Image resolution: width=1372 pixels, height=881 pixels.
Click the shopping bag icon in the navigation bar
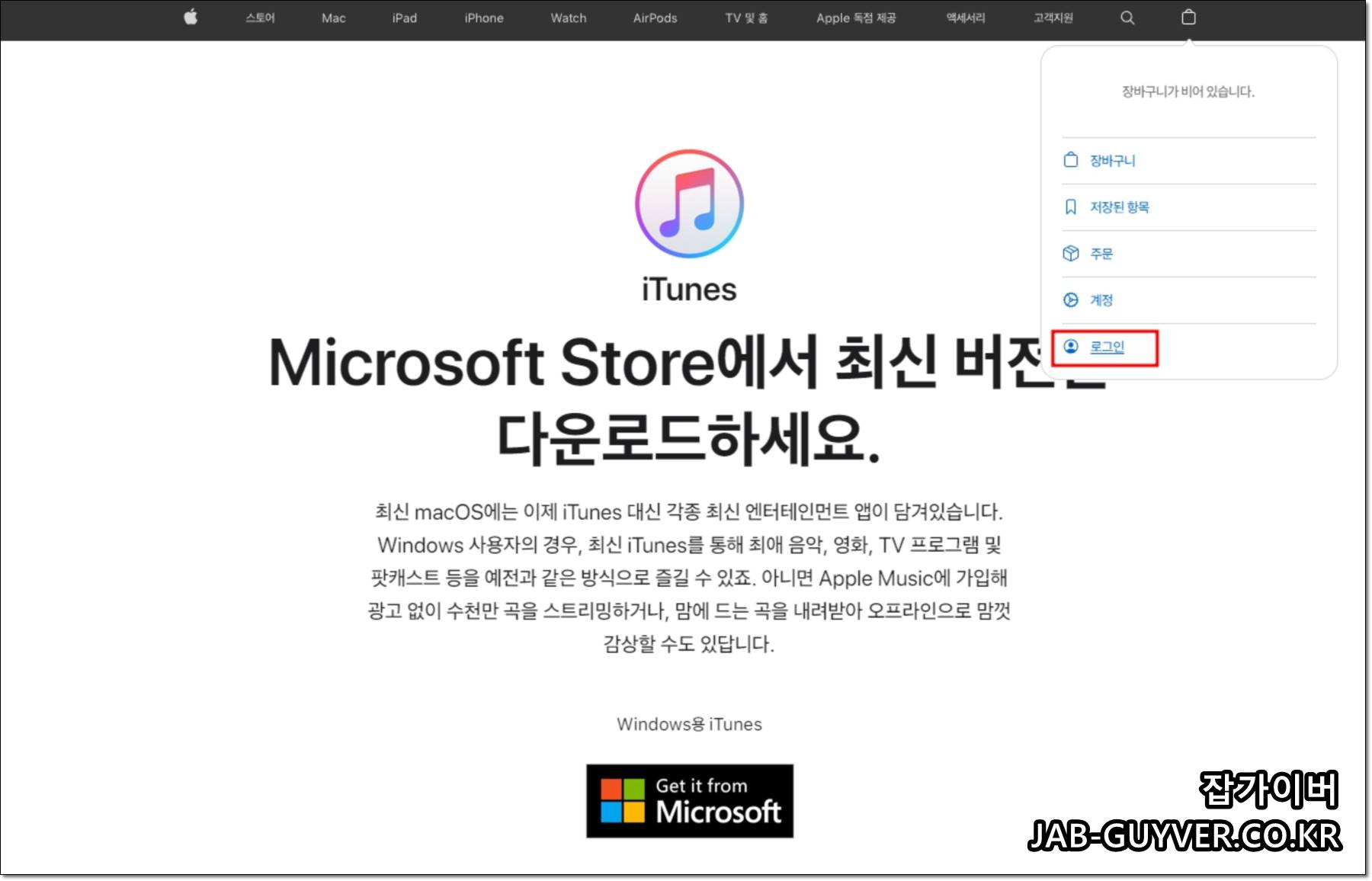click(1188, 17)
